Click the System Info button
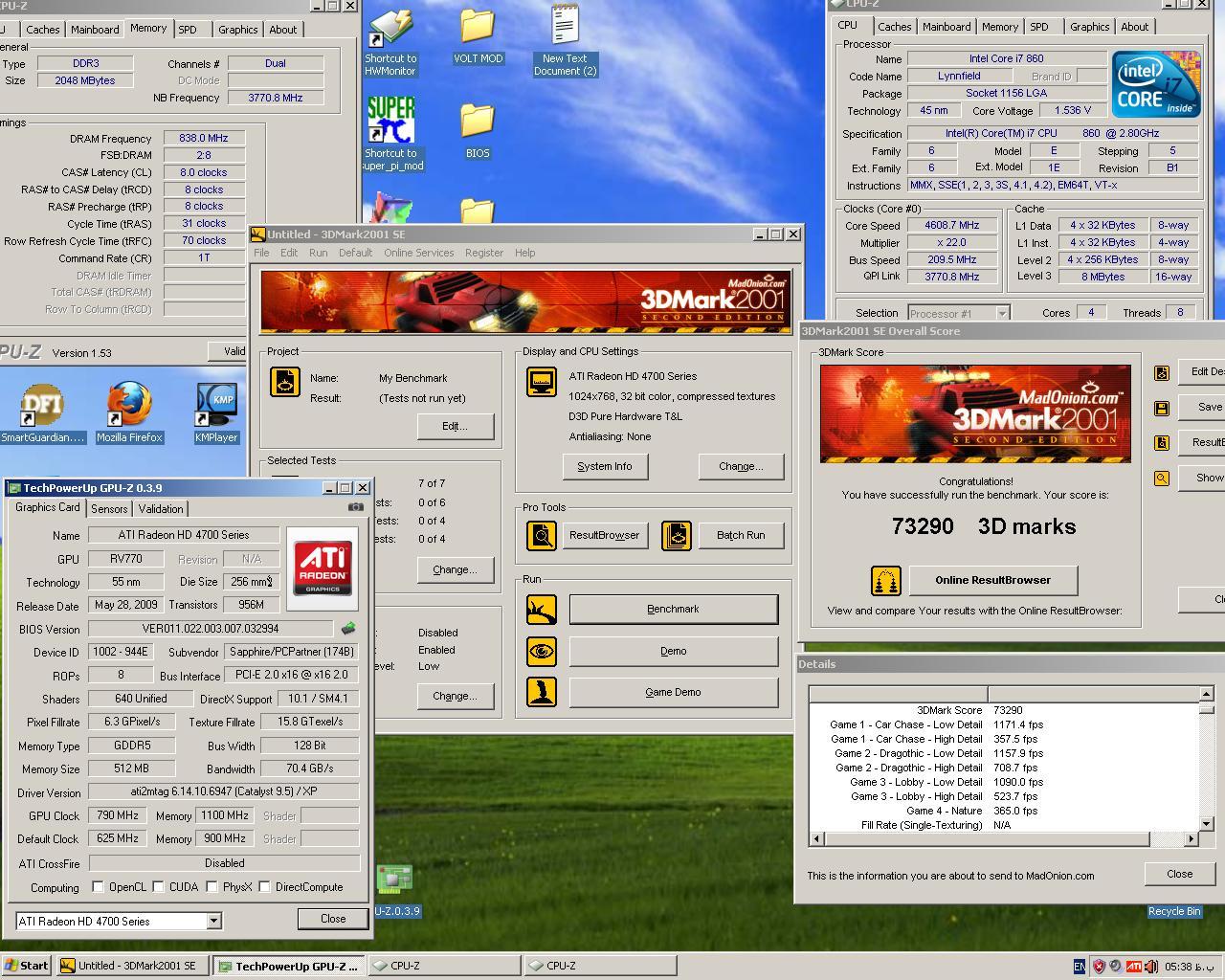 click(x=605, y=466)
